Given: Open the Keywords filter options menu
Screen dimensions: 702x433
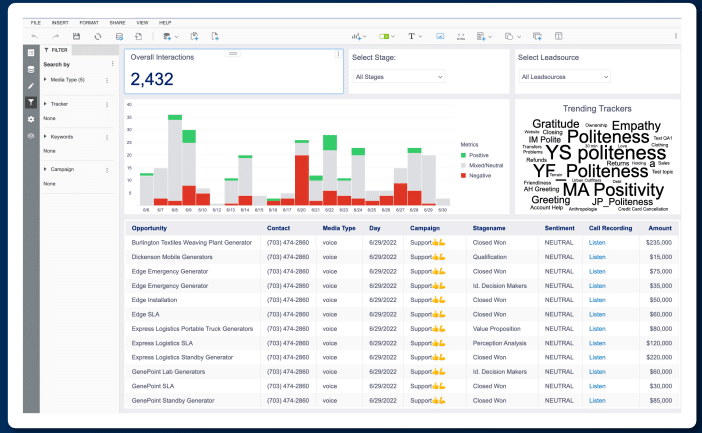Looking at the screenshot, I should tap(107, 137).
